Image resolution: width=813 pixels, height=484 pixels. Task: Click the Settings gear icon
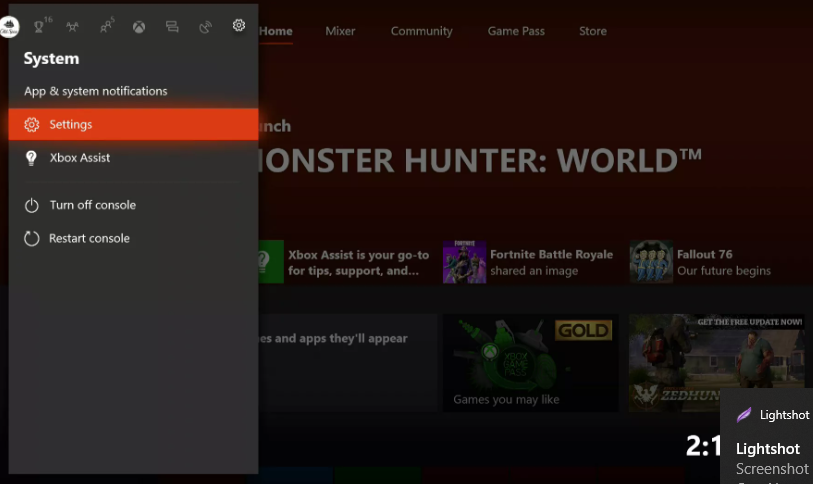click(x=32, y=125)
